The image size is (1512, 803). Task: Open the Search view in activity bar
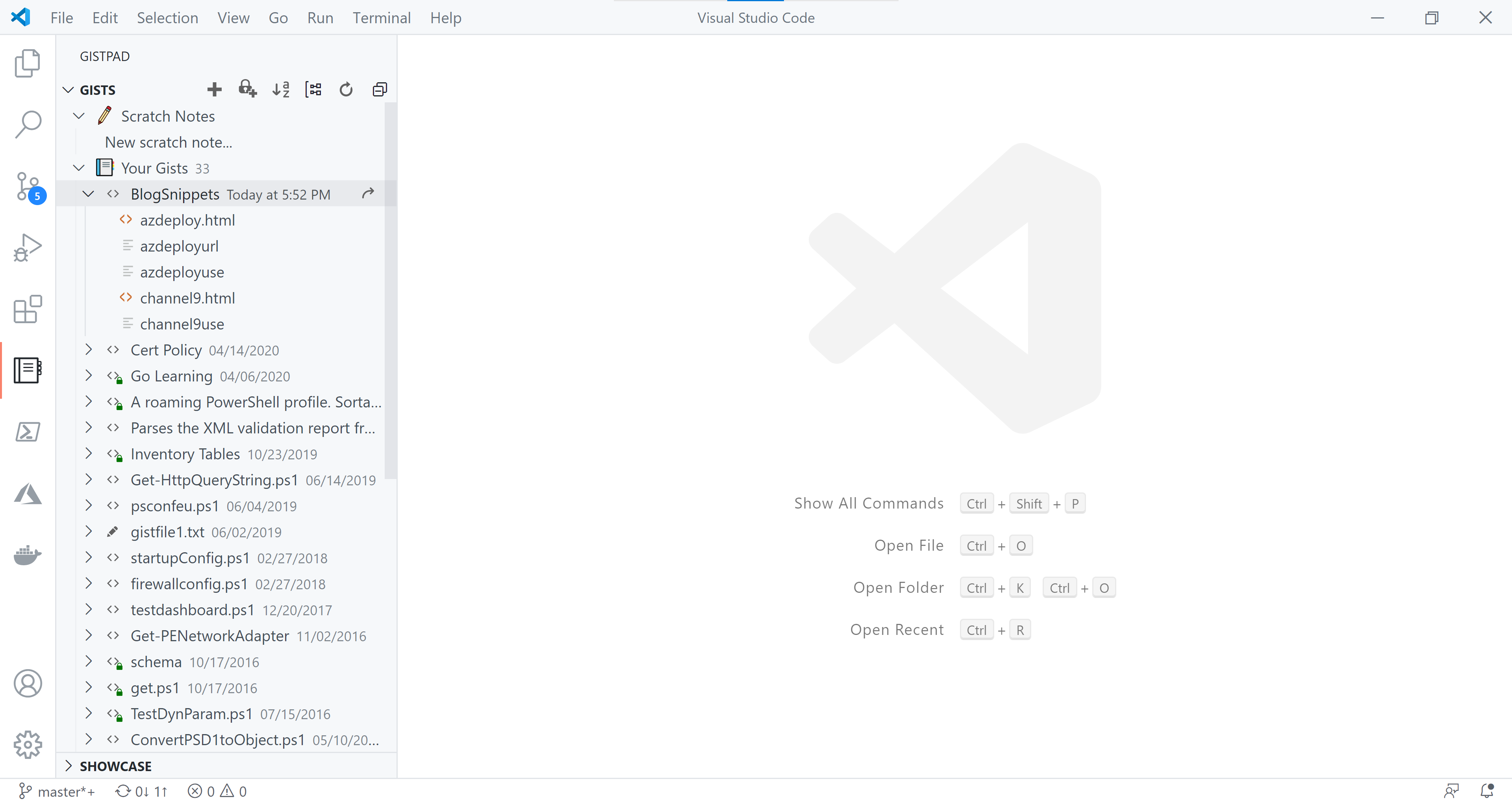[28, 124]
